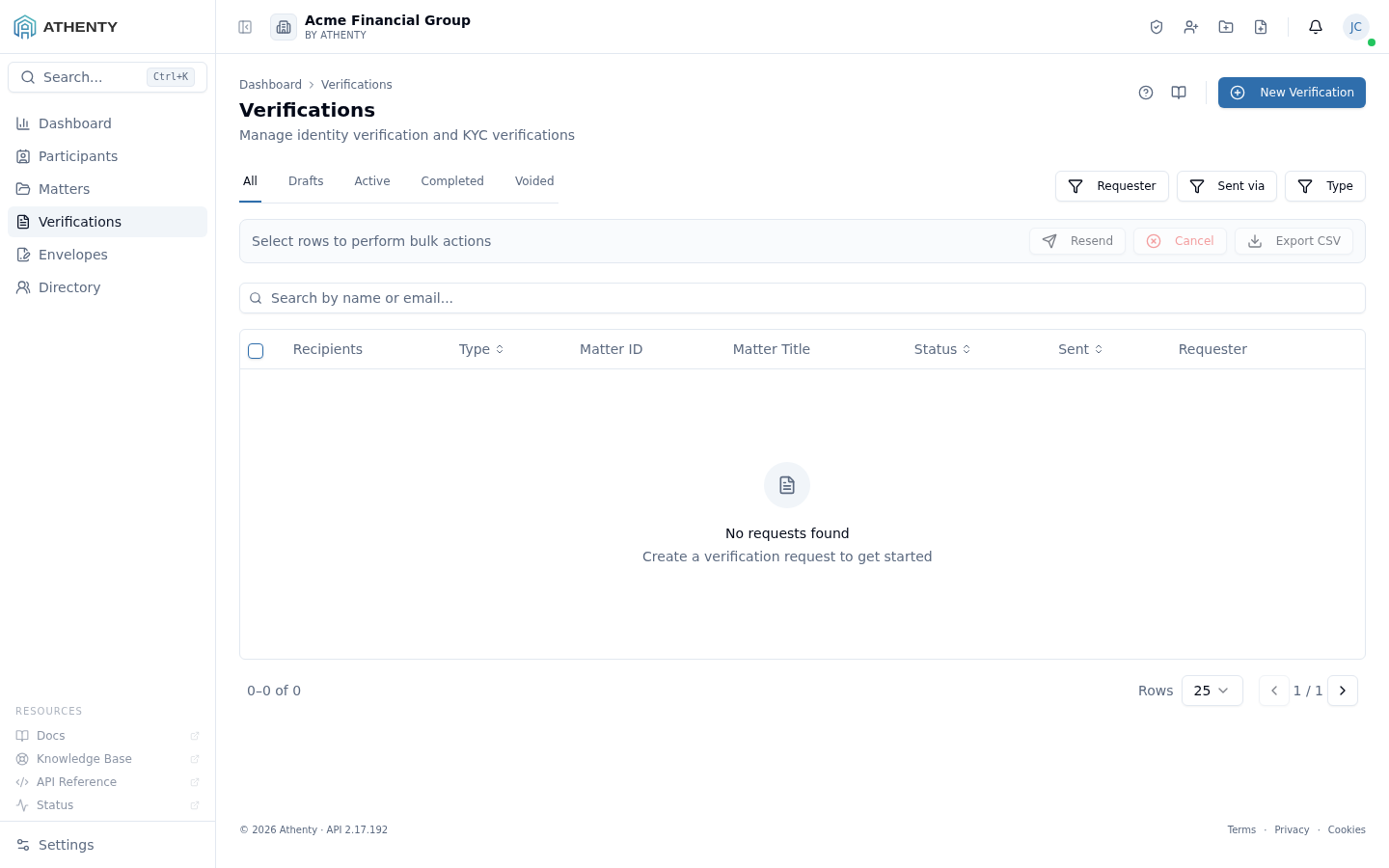
Task: Open Matters in sidebar
Action: (107, 189)
